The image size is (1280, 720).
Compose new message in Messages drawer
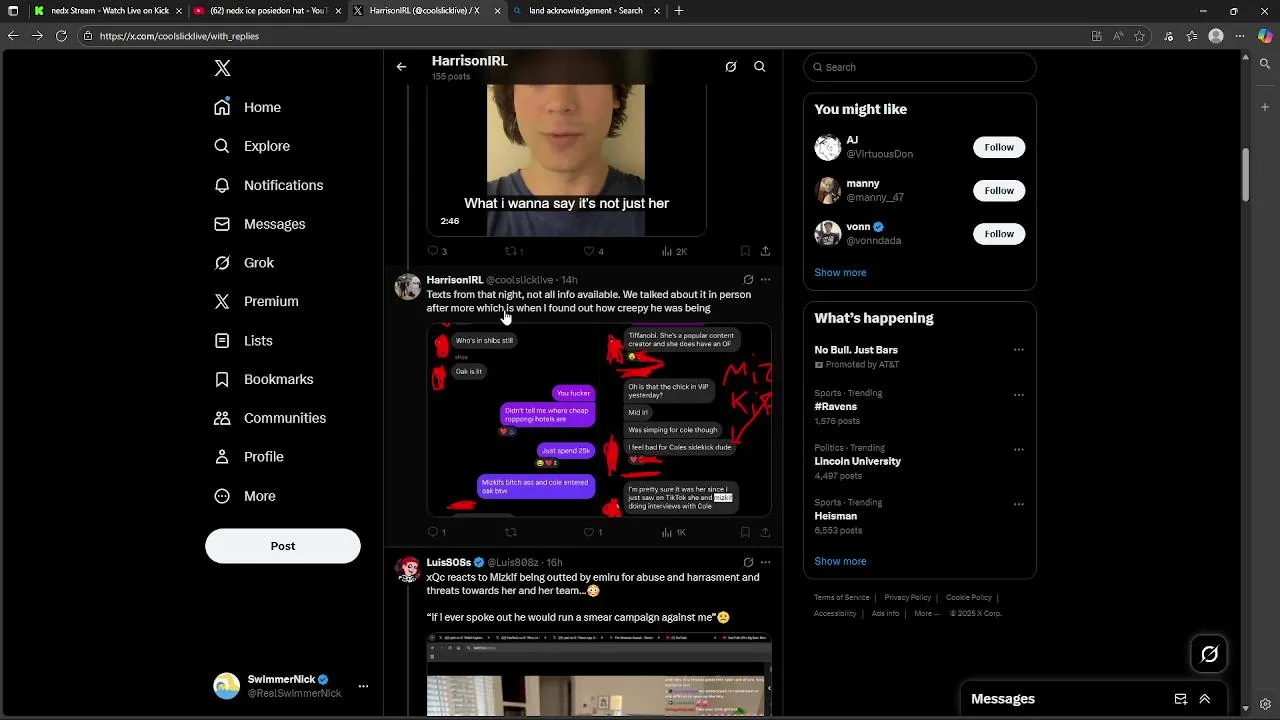coord(1181,699)
